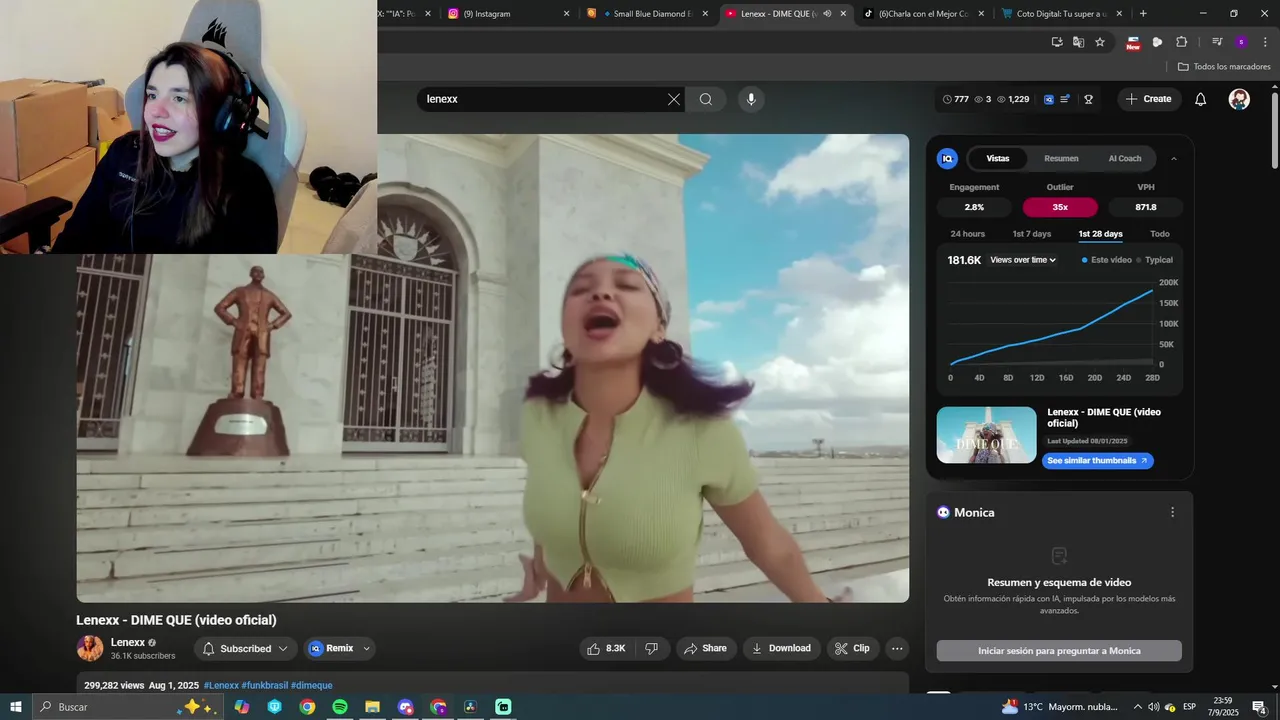Click the Clip button

click(852, 648)
